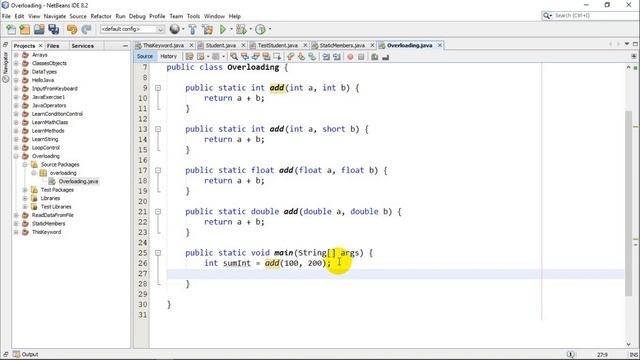
Task: Click the New Project toolbar icon
Action: click(x=25, y=29)
